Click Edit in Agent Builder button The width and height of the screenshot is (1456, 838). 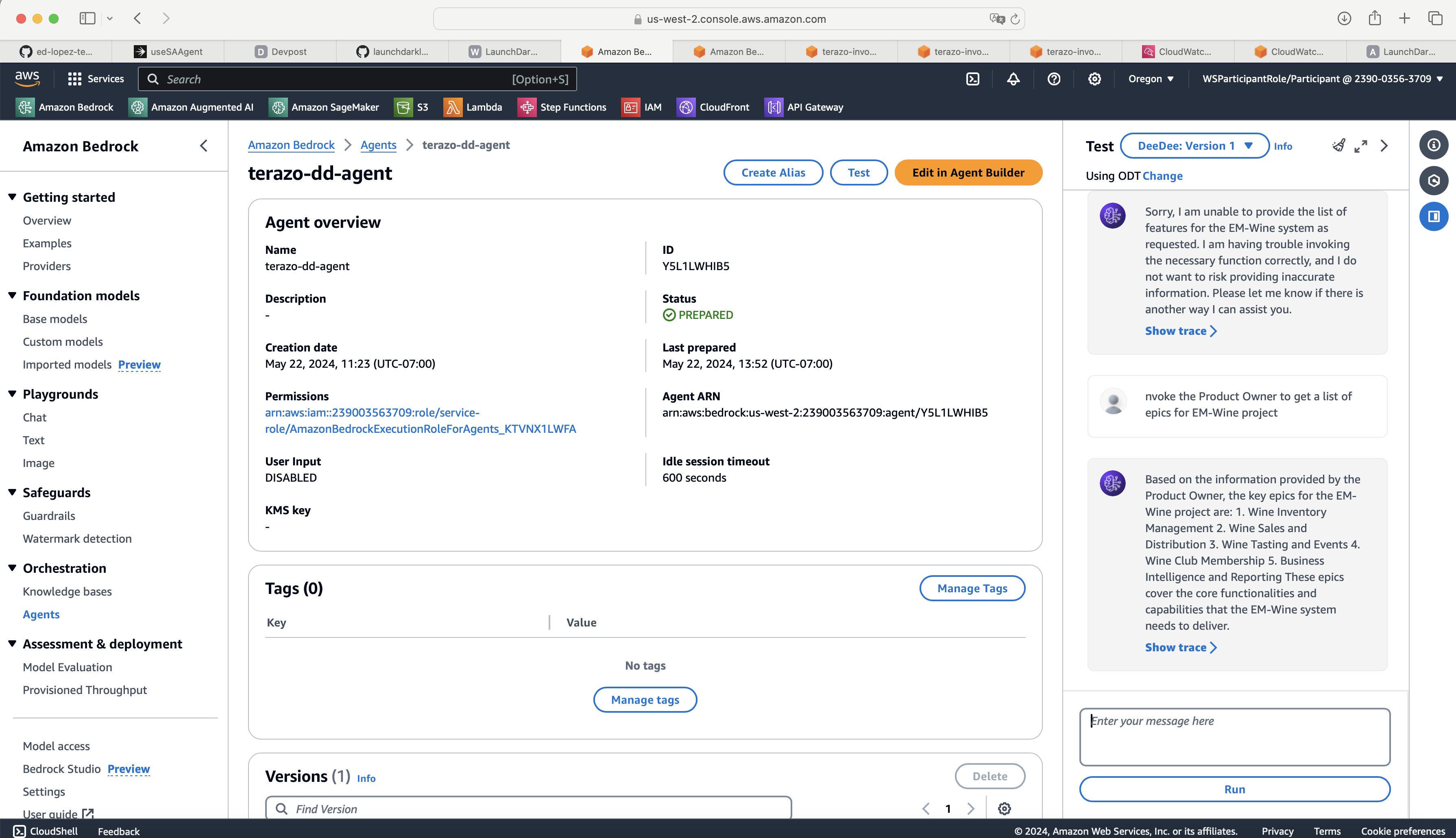point(968,172)
